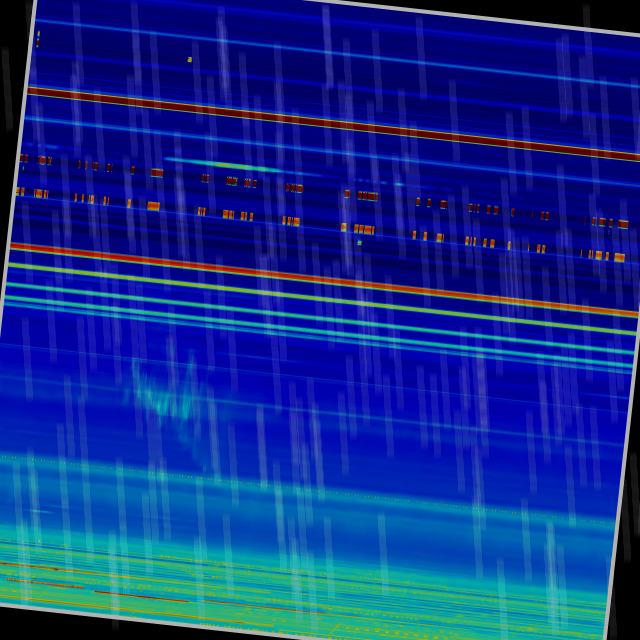Click the short cyan dash near left edge
Screen dimensions: 640x640
click(x=38, y=511)
